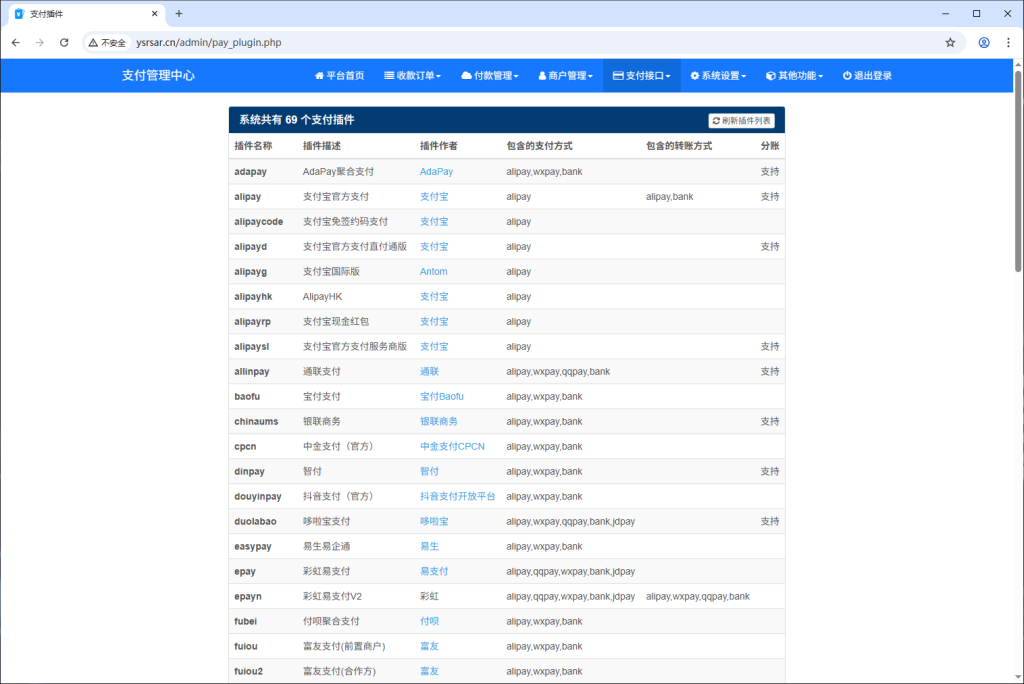Expand the 支付接口 dropdown menu

(x=641, y=76)
